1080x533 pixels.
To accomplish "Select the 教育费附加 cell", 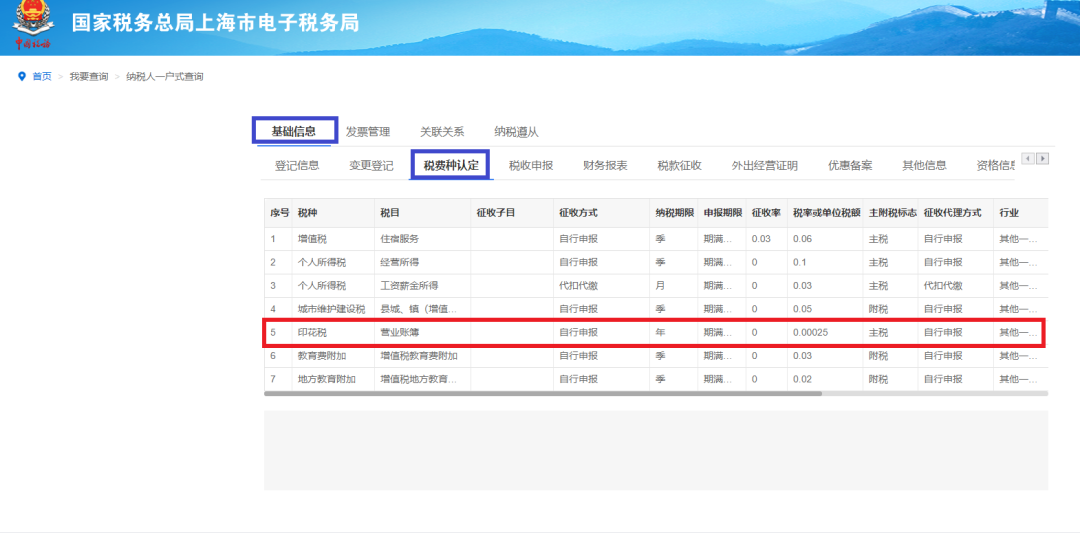I will [322, 356].
